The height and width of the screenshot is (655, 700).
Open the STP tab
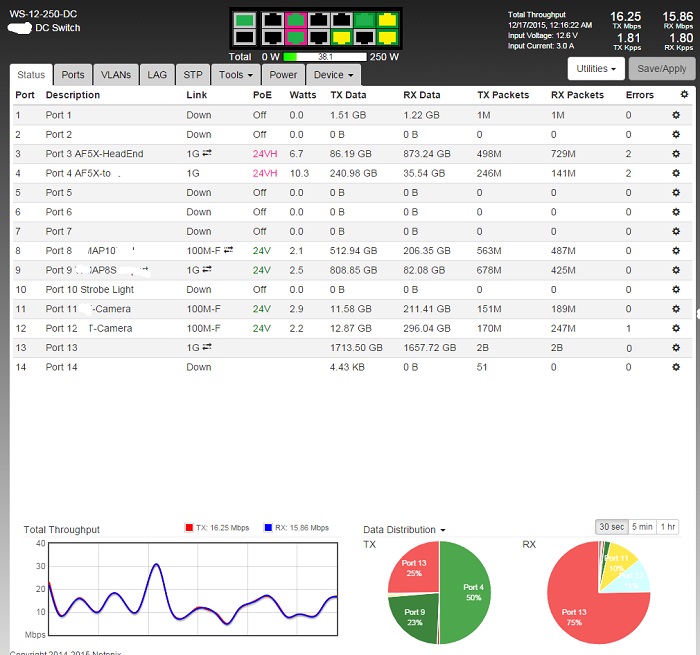(x=193, y=75)
